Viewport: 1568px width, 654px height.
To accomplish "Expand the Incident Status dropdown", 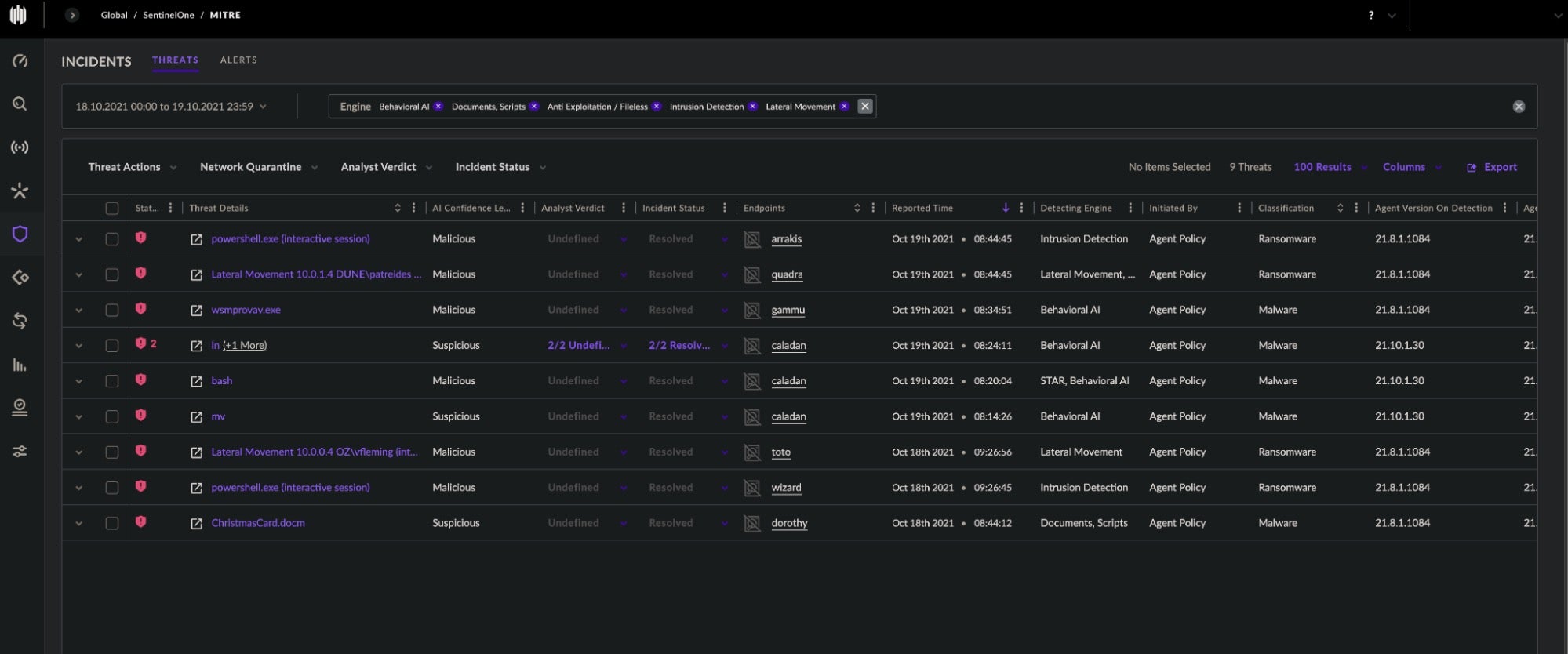I will click(x=500, y=167).
